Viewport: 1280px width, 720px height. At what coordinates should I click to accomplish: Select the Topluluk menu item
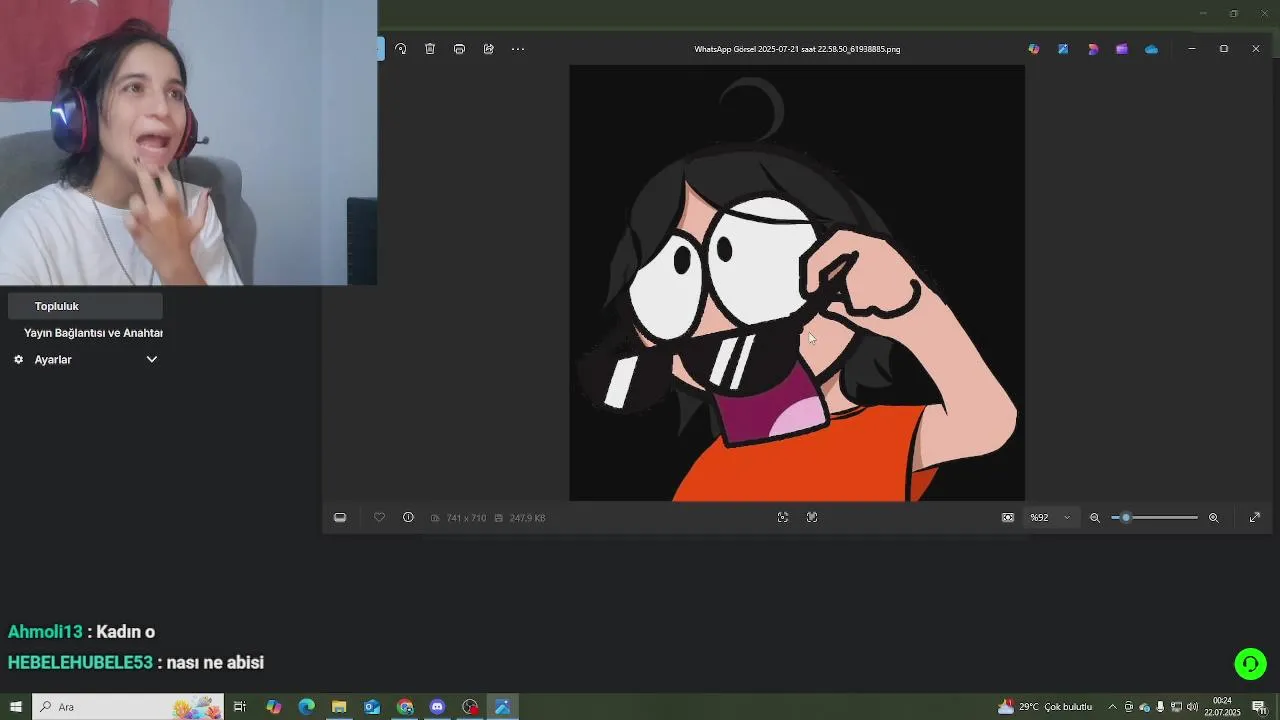(84, 306)
